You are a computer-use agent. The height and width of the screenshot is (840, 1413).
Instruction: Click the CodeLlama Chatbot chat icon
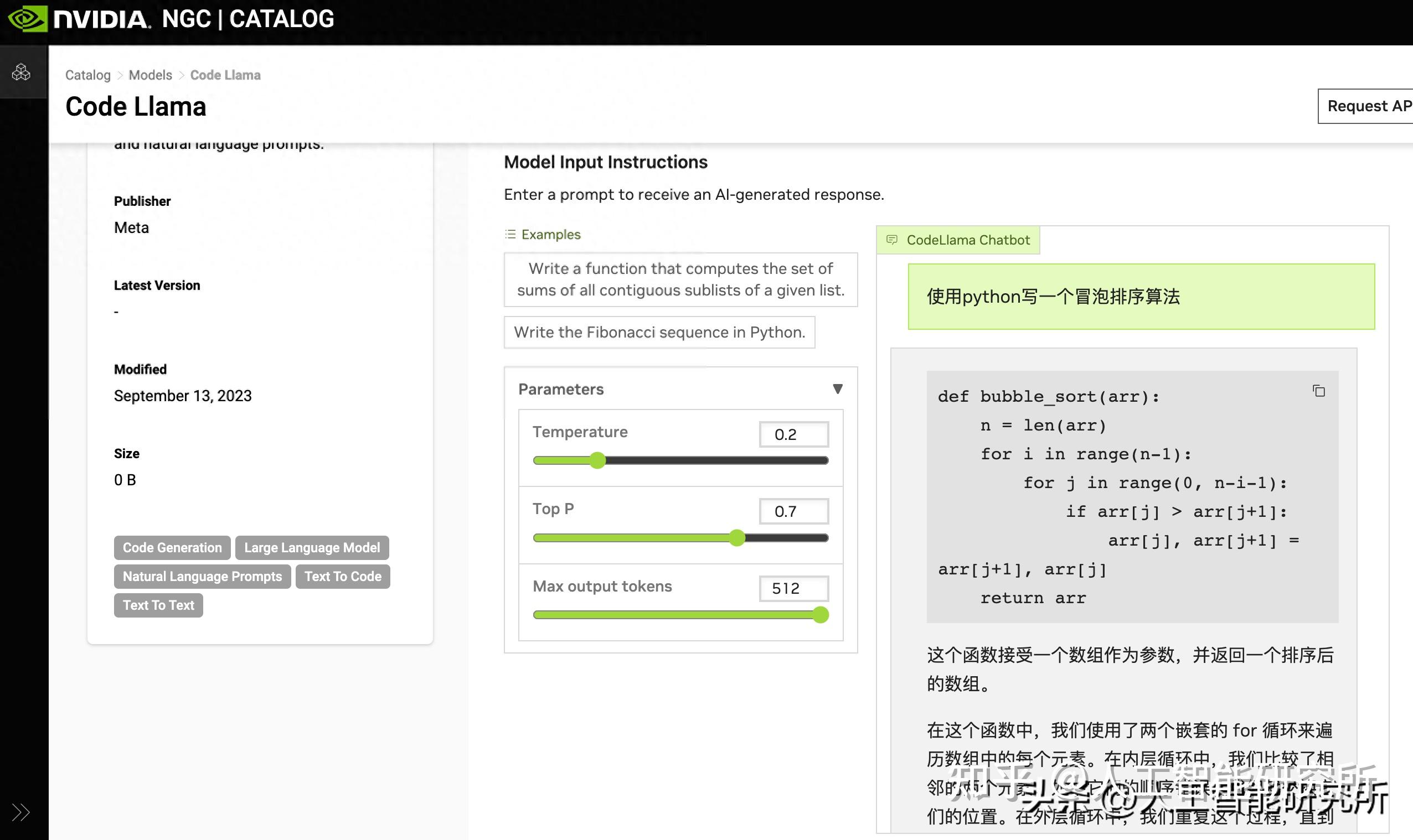(x=891, y=240)
